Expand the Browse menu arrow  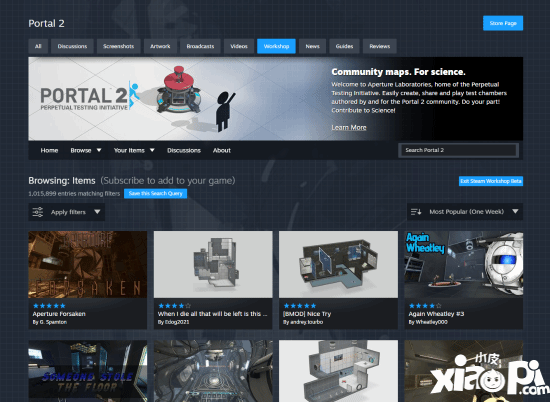tap(99, 150)
